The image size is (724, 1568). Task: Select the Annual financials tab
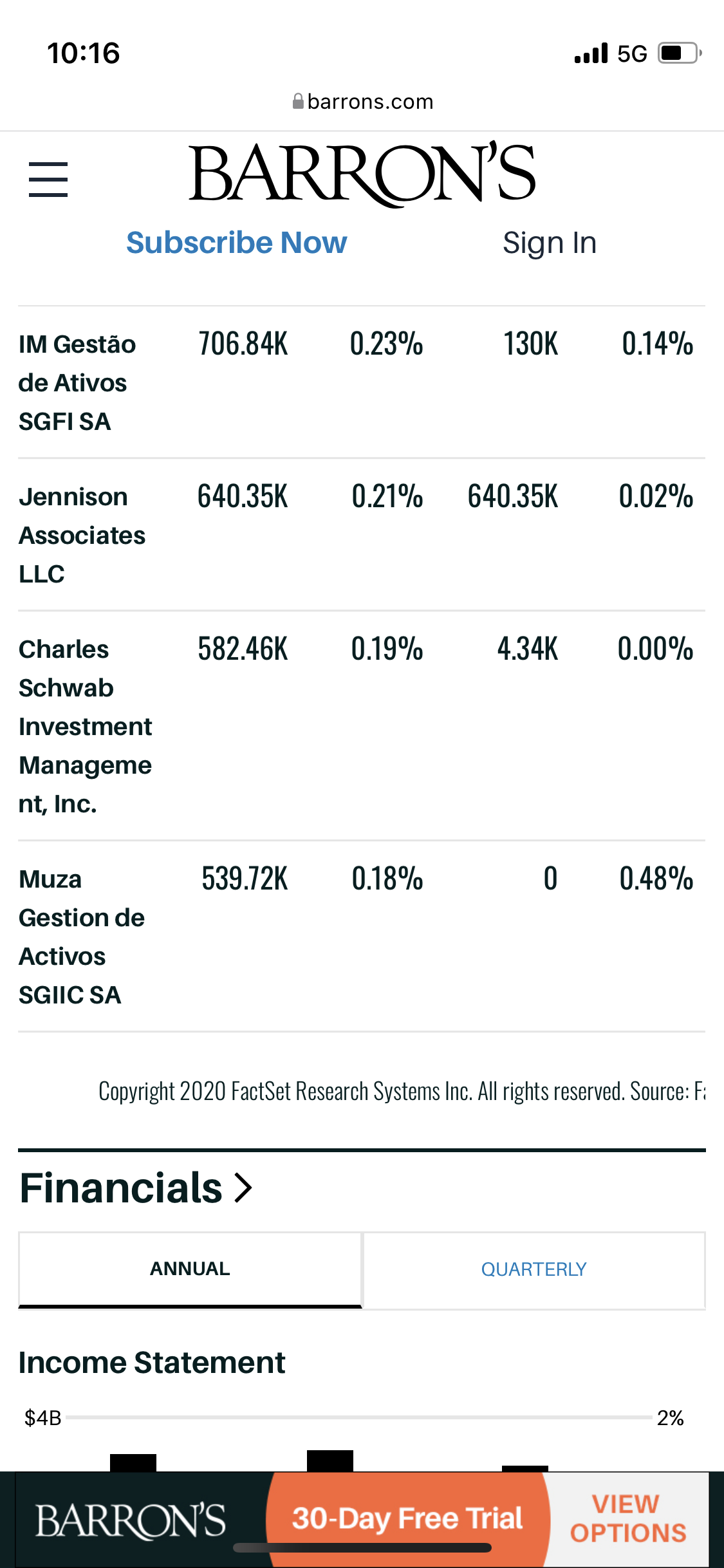190,1269
